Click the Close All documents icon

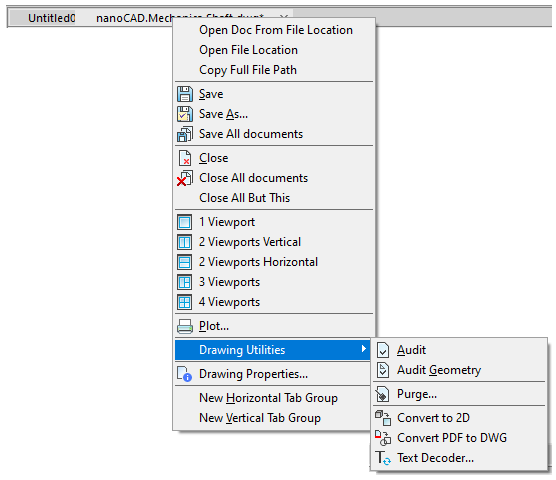[185, 178]
